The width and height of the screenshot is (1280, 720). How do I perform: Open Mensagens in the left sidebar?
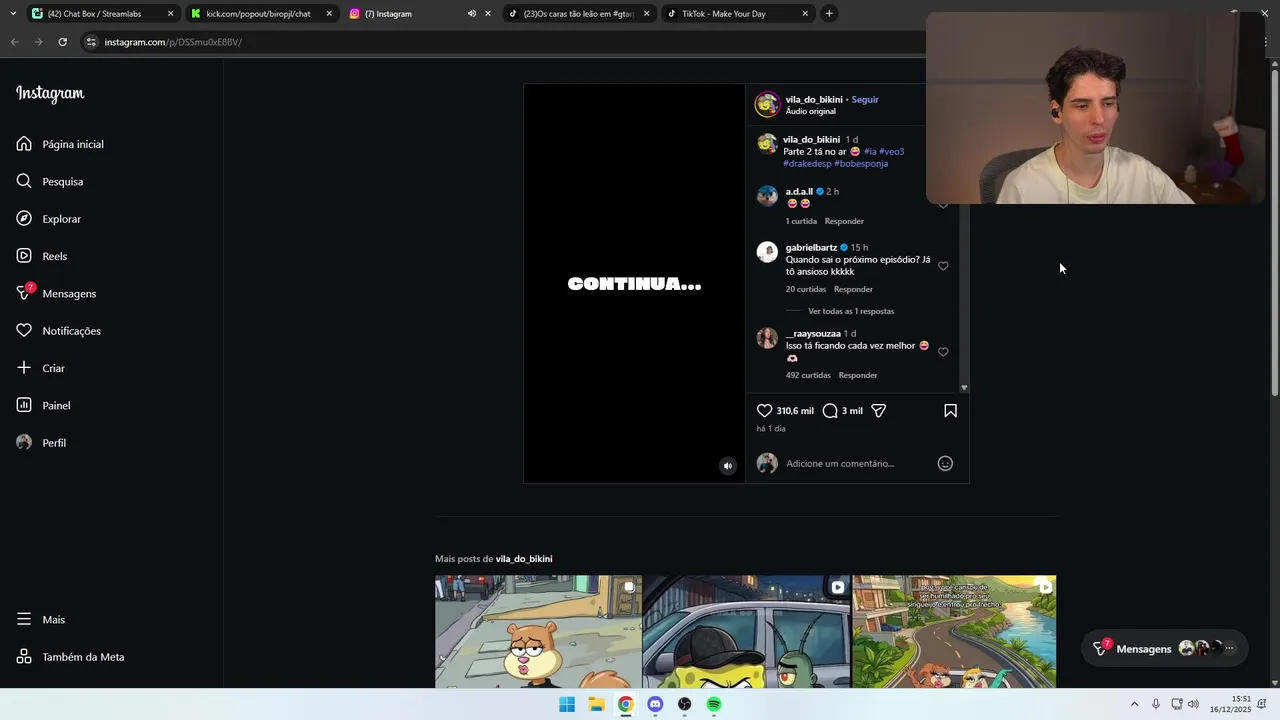(x=56, y=293)
